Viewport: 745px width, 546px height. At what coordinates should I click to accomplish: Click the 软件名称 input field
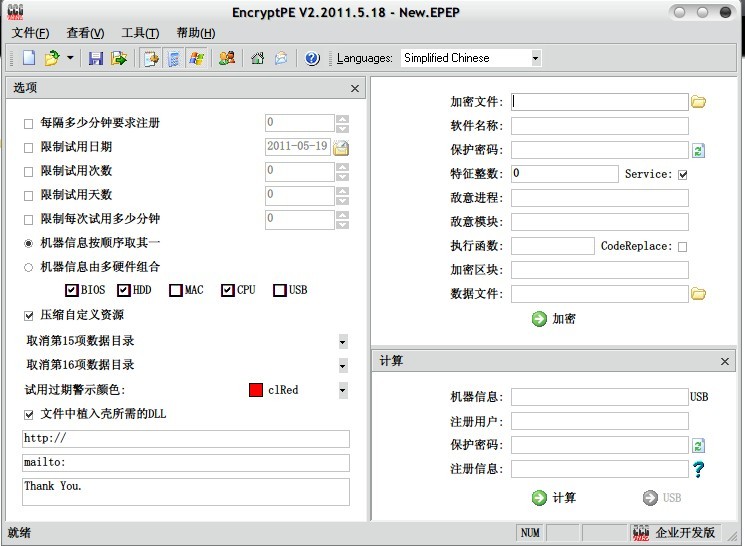(x=600, y=126)
